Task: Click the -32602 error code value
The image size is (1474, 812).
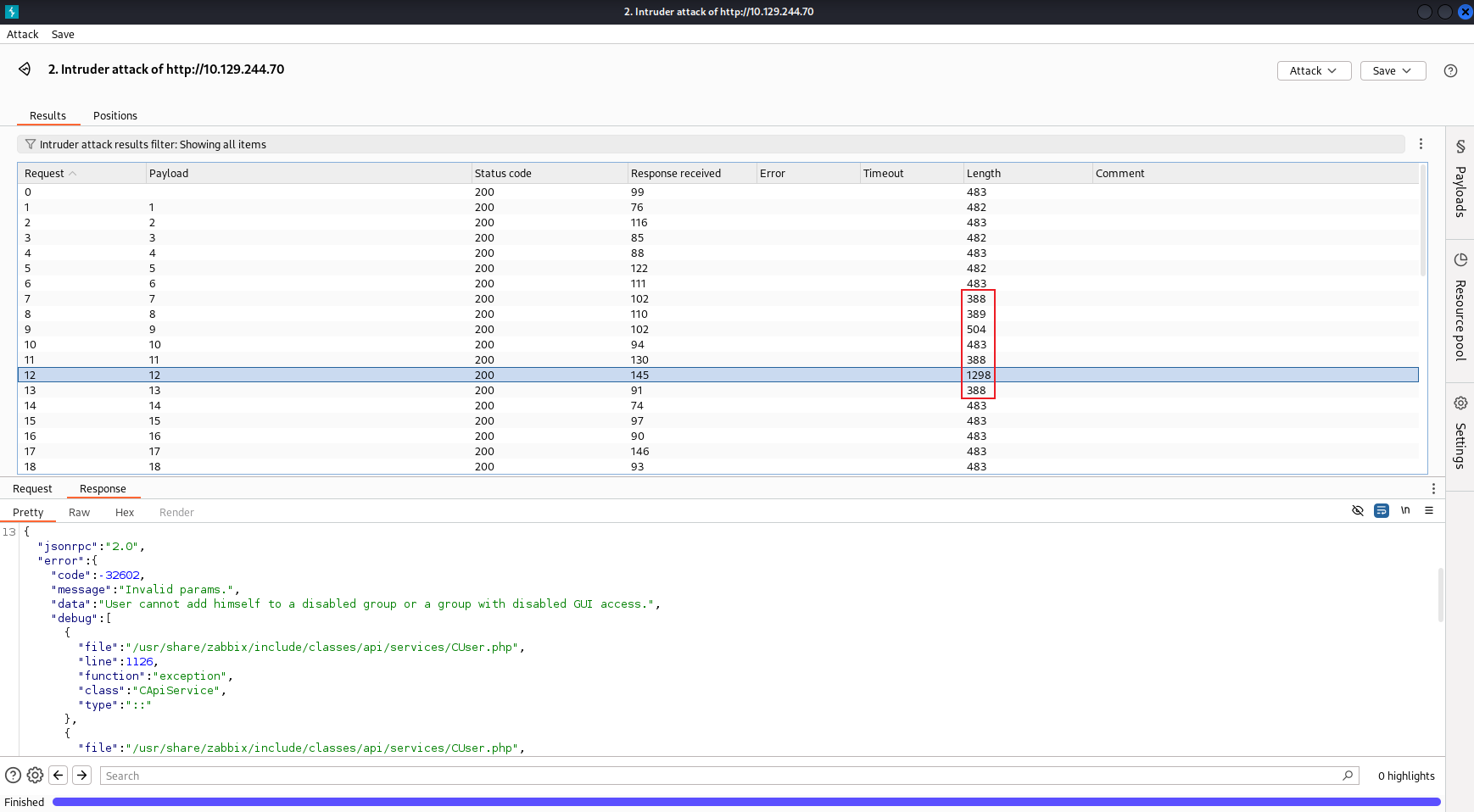Action: (120, 575)
